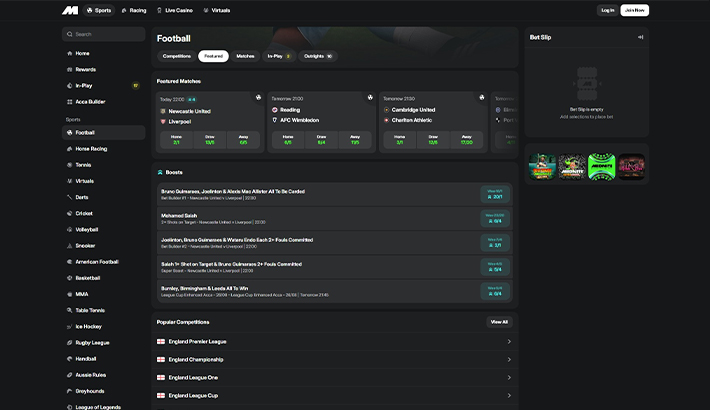Switch to the Competitions tab

pyautogui.click(x=177, y=56)
